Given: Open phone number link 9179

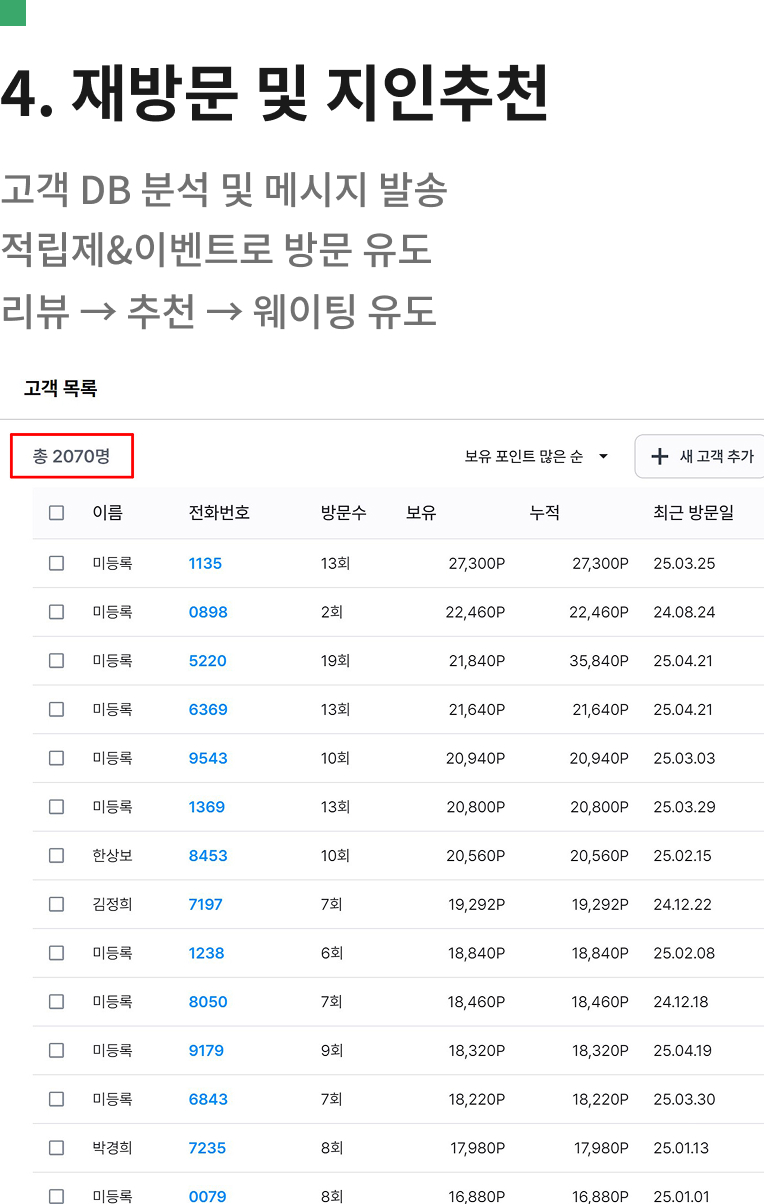Looking at the screenshot, I should pyautogui.click(x=206, y=1051).
